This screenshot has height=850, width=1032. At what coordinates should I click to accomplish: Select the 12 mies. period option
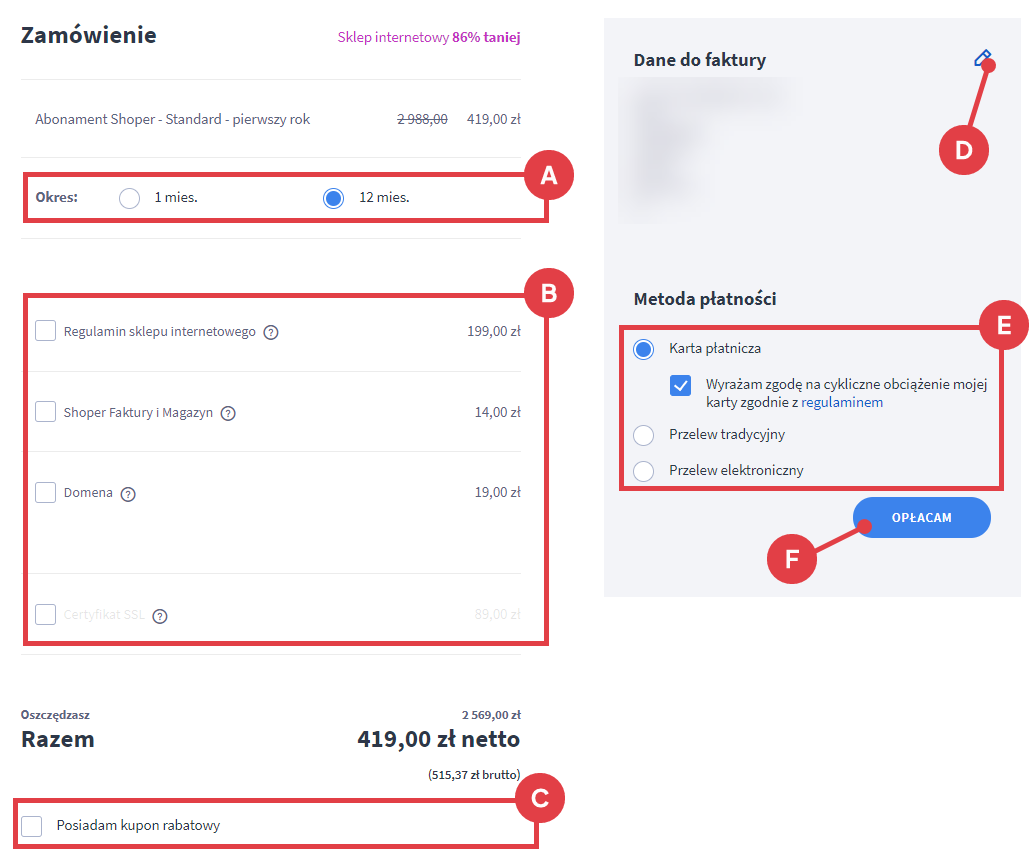pos(333,198)
